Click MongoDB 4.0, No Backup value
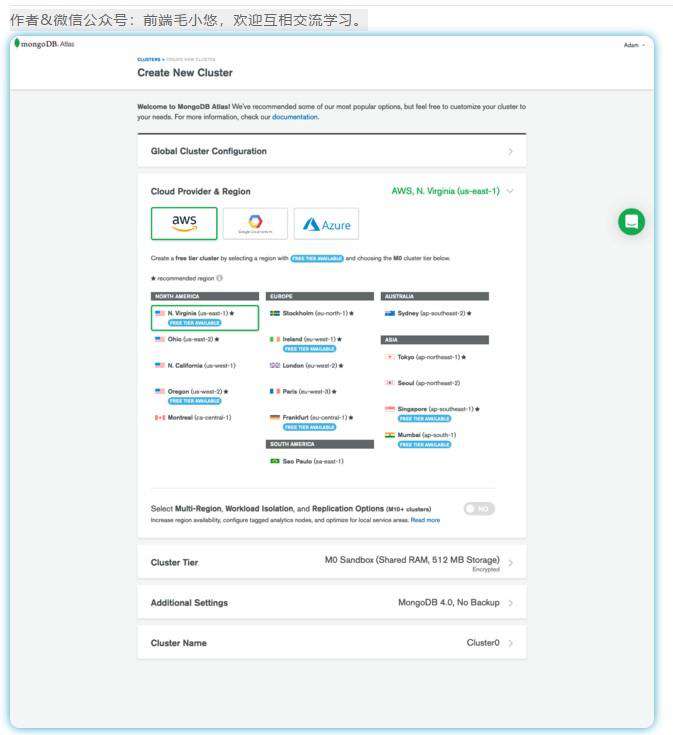The height and width of the screenshot is (735, 673). pyautogui.click(x=449, y=602)
